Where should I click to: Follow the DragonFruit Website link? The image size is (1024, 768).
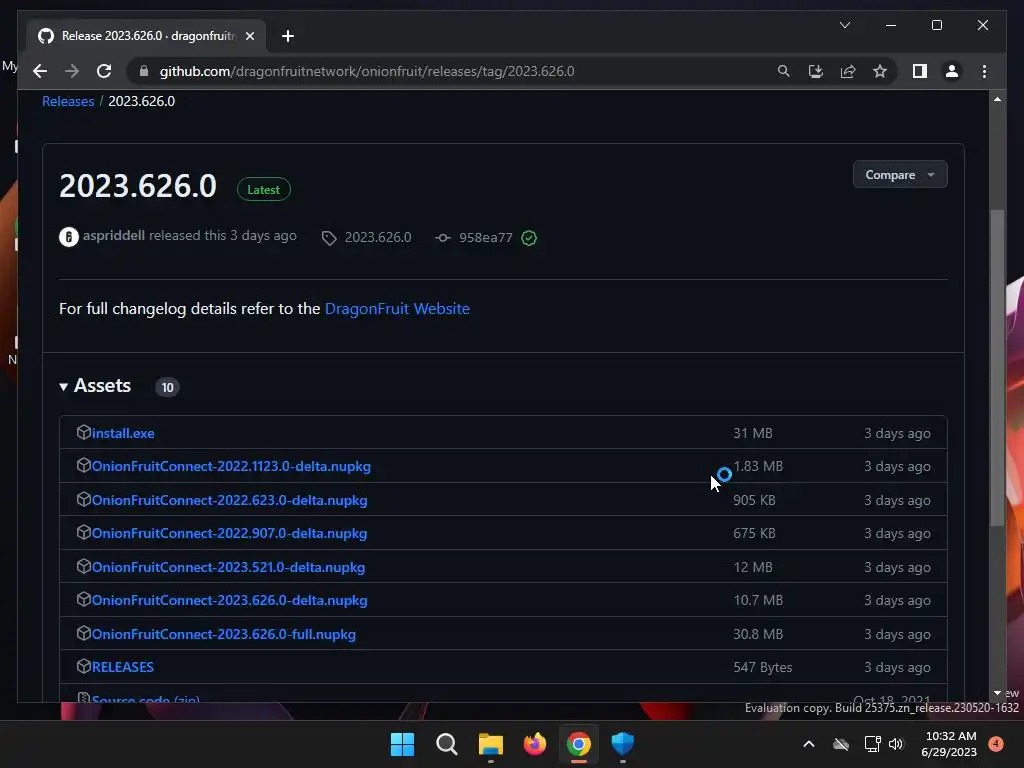coord(397,308)
